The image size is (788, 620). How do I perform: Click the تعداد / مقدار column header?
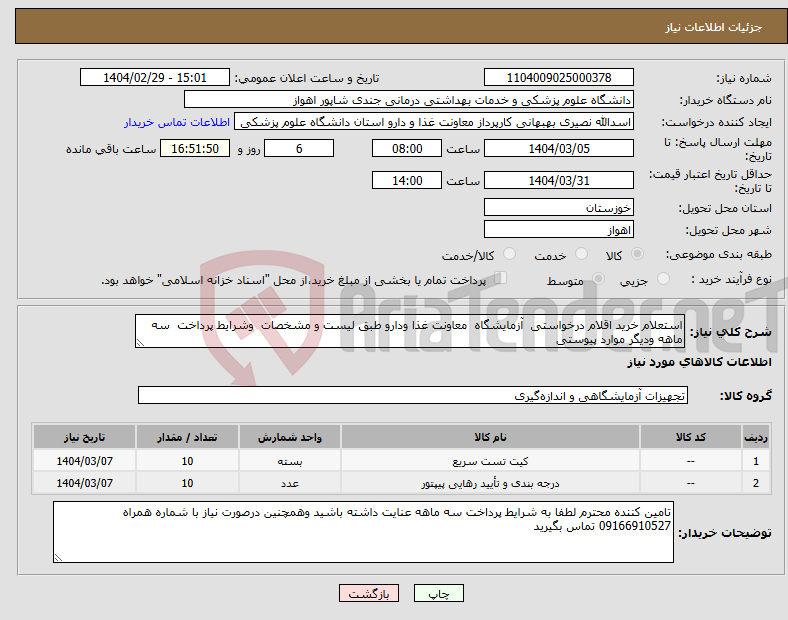(x=187, y=437)
